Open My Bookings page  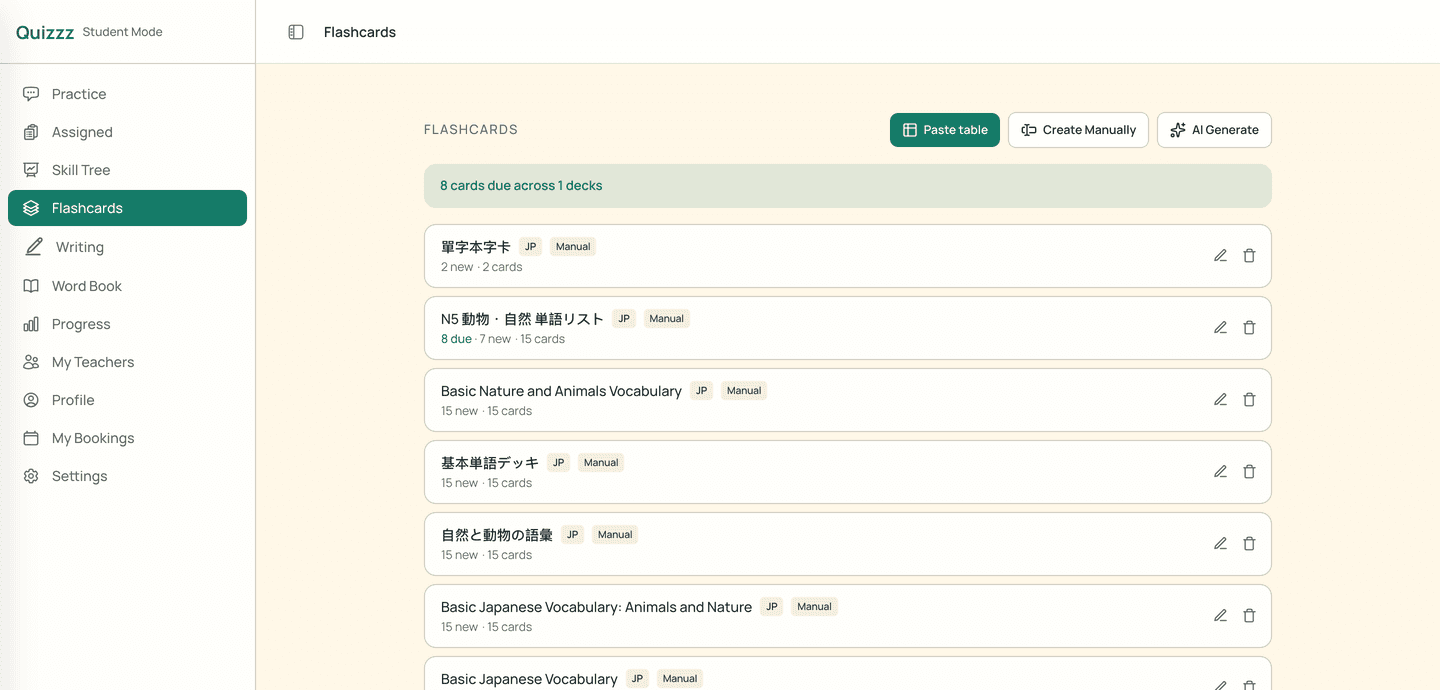(x=127, y=438)
